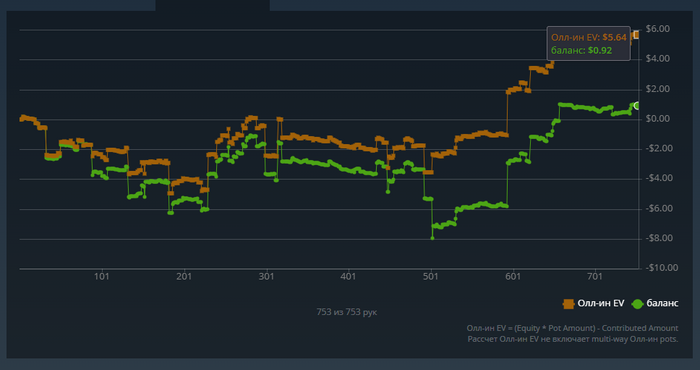Click the -$10.00 y-axis label
This screenshot has height=370, width=700.
[661, 268]
